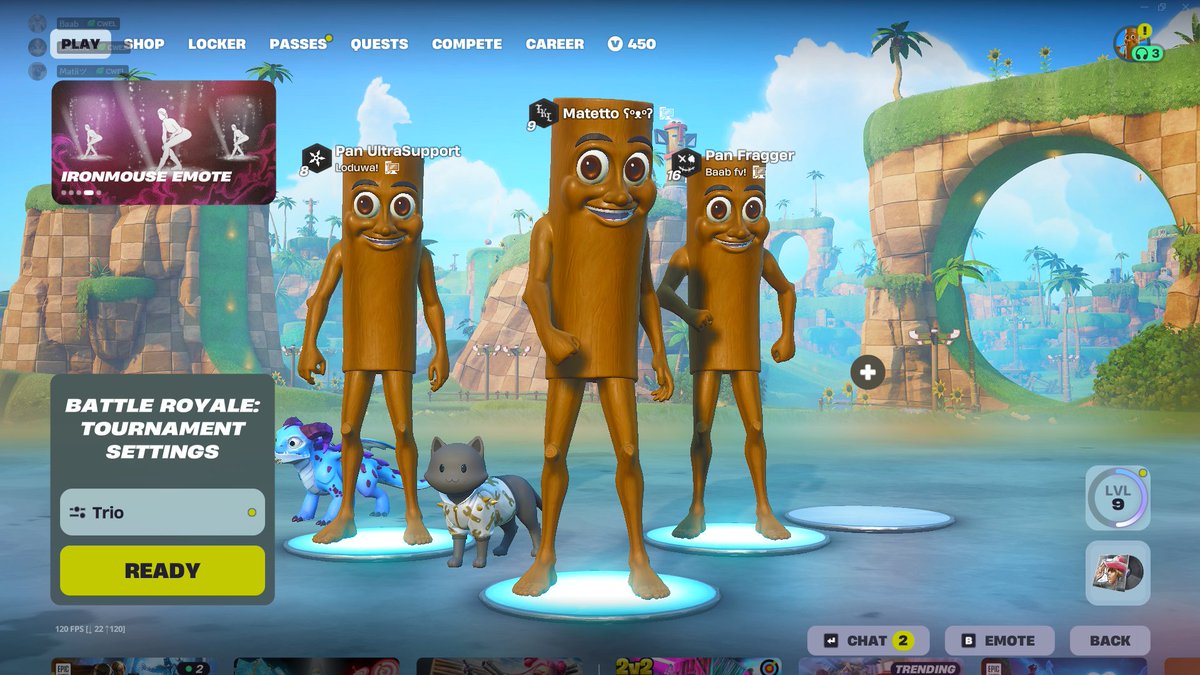Invite a player with the plus icon
This screenshot has width=1200, height=675.
(x=867, y=373)
